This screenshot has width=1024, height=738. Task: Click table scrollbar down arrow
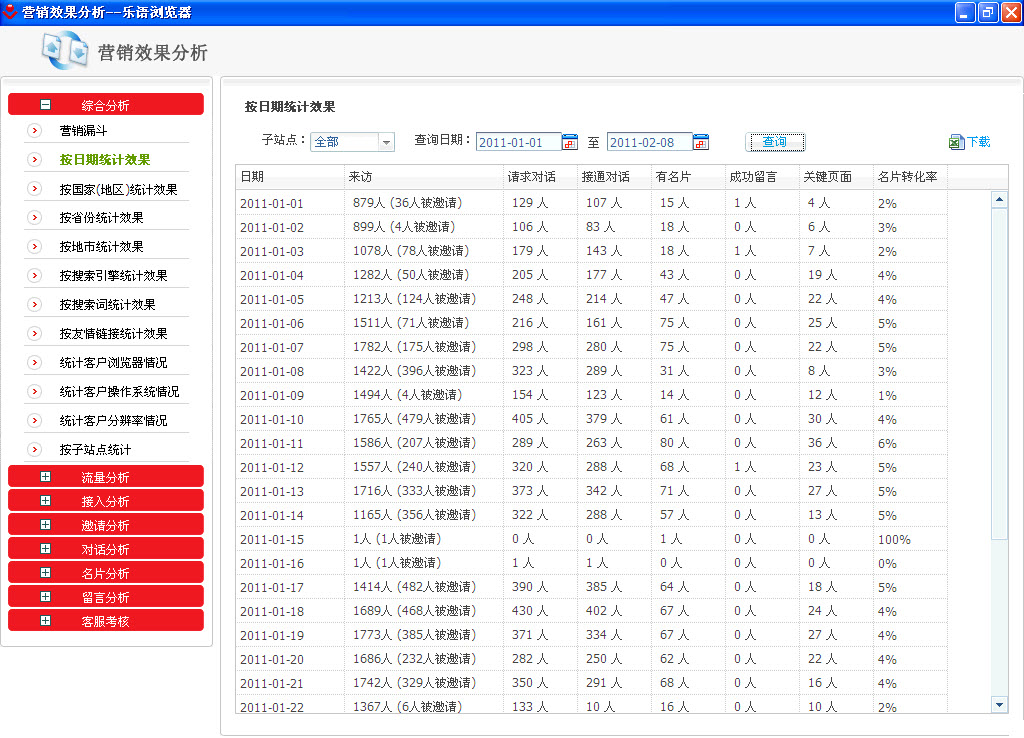(x=999, y=704)
